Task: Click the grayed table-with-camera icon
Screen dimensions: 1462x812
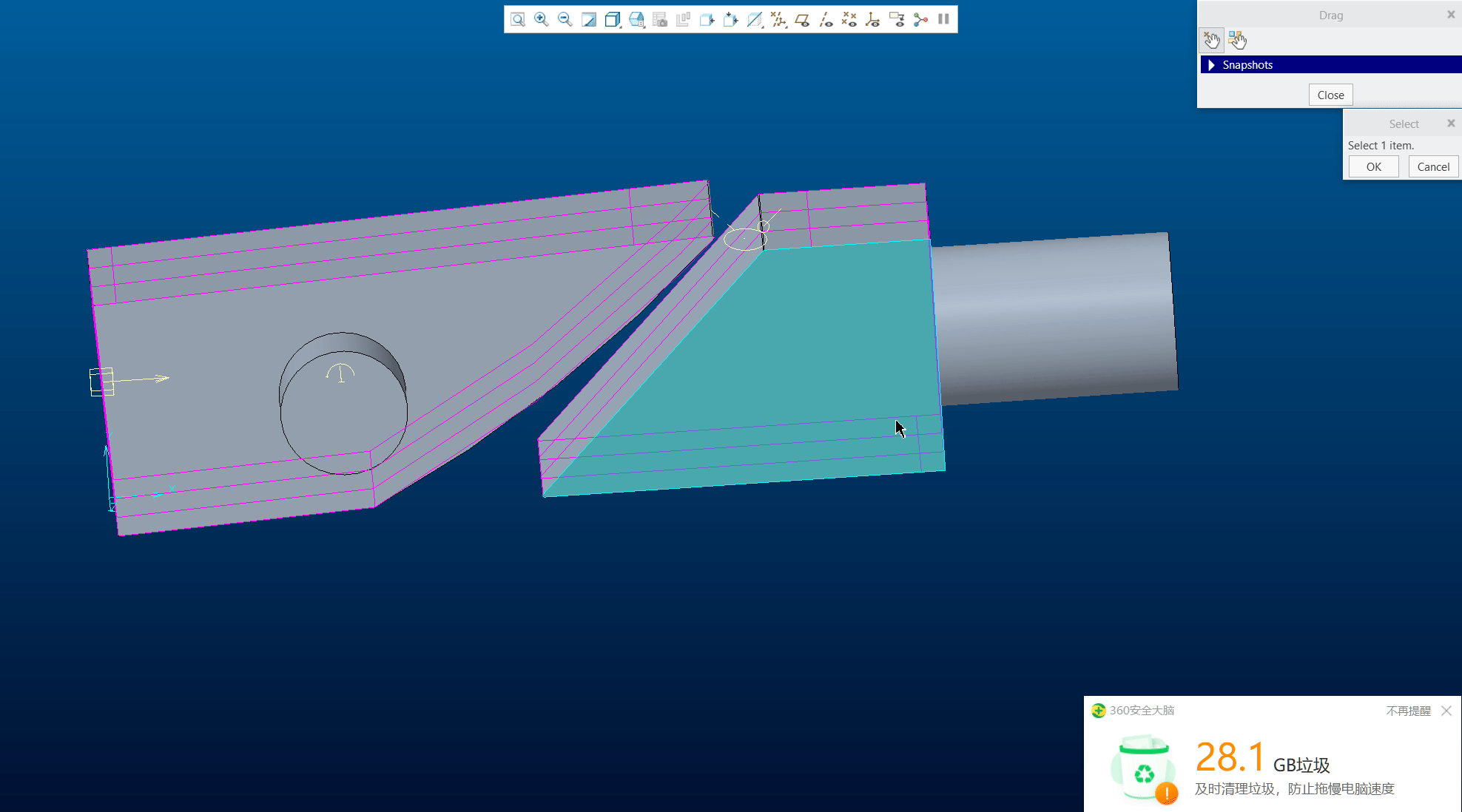Action: click(x=660, y=20)
